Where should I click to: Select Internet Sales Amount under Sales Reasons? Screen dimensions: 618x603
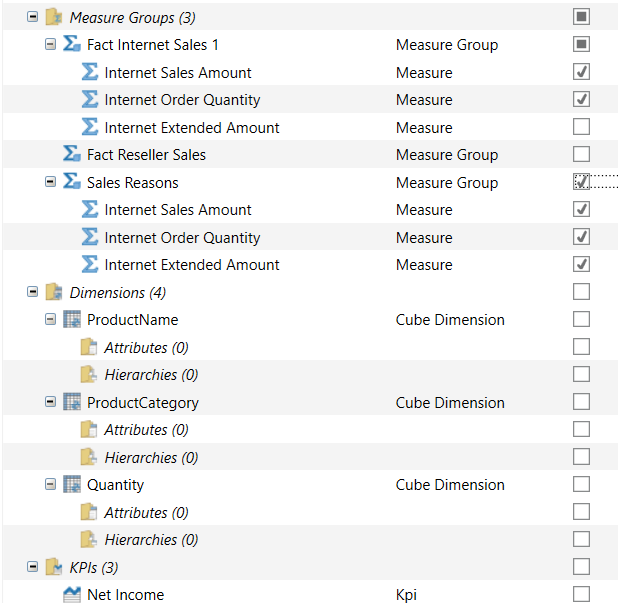(x=177, y=210)
